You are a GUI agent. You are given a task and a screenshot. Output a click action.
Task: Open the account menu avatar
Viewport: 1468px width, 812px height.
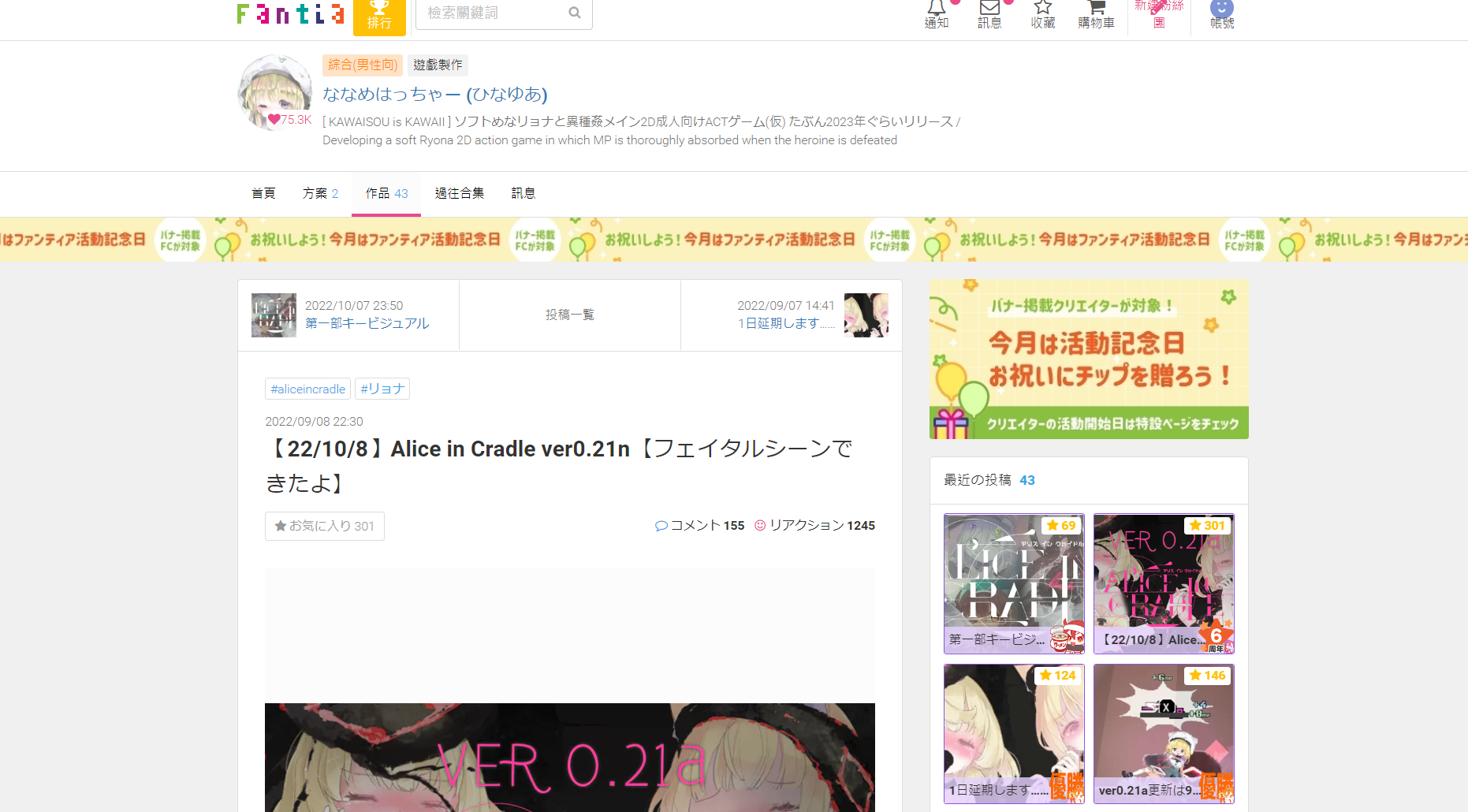[1221, 13]
